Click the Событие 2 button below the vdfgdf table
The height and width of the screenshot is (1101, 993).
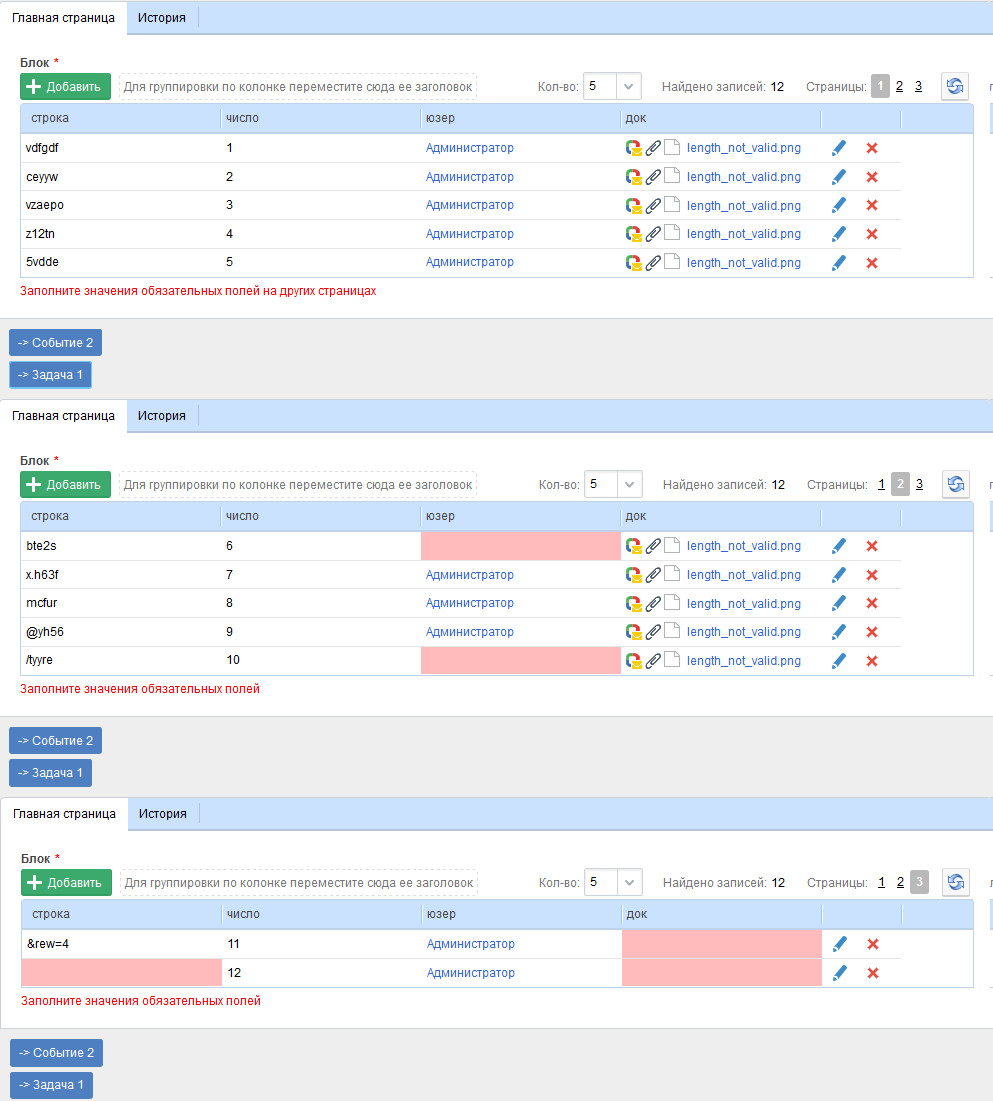click(x=55, y=343)
